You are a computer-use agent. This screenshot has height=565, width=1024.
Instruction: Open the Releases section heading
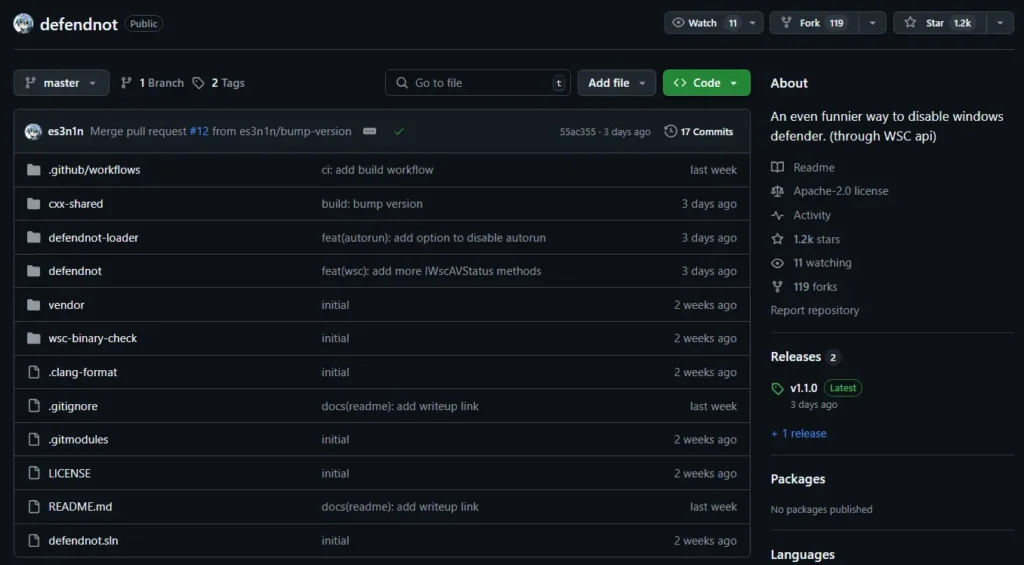[x=795, y=357]
